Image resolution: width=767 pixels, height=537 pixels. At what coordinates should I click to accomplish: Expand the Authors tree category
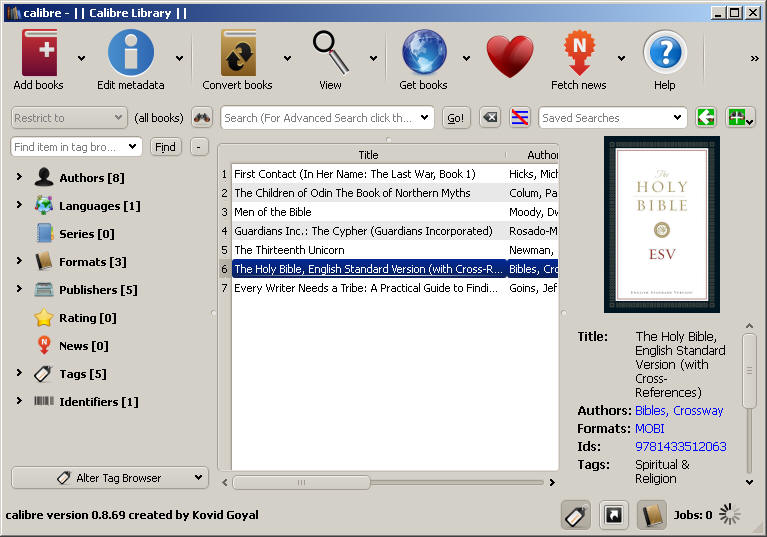pos(19,177)
